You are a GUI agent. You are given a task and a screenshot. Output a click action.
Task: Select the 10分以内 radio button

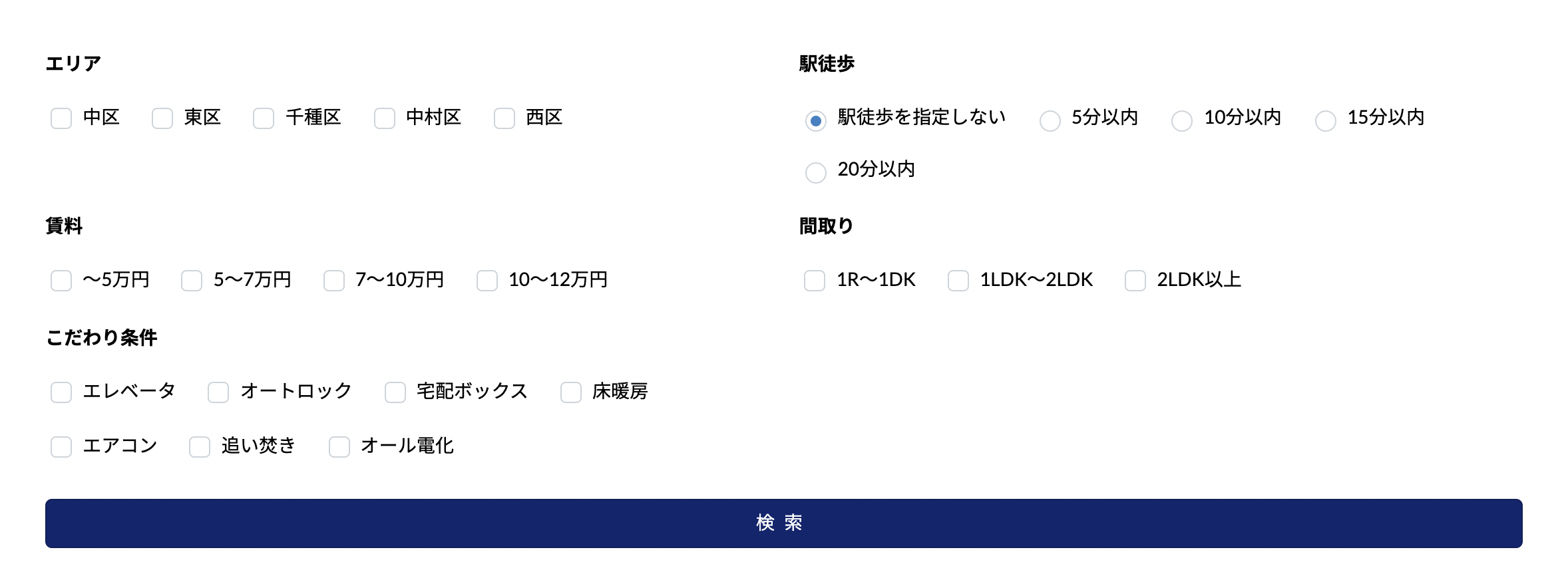[1182, 120]
